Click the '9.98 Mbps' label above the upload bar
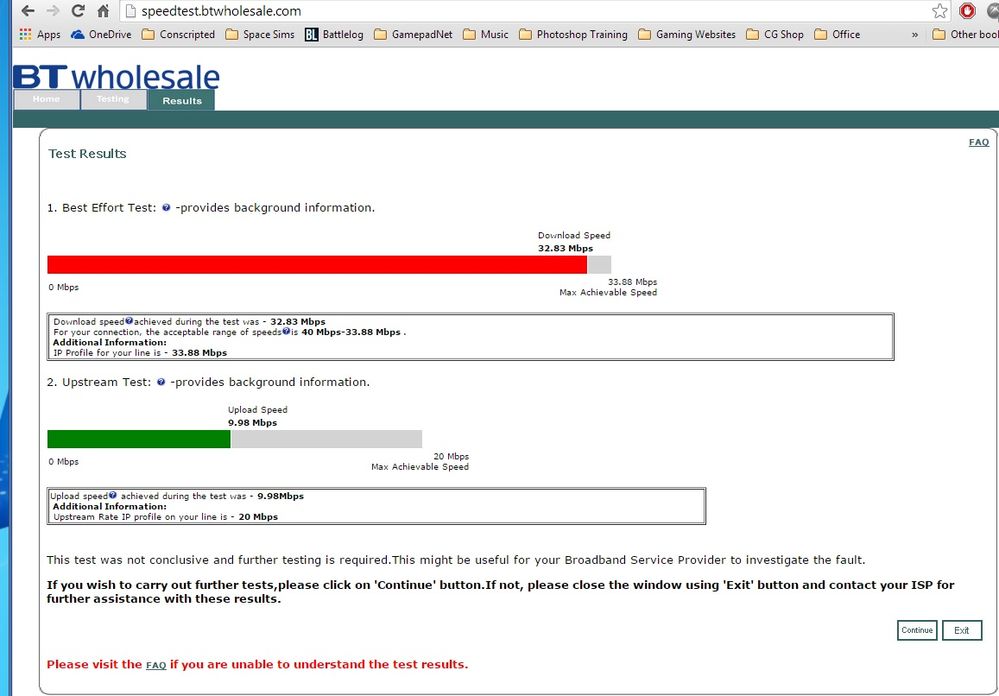Viewport: 999px width, 696px height. pos(252,423)
